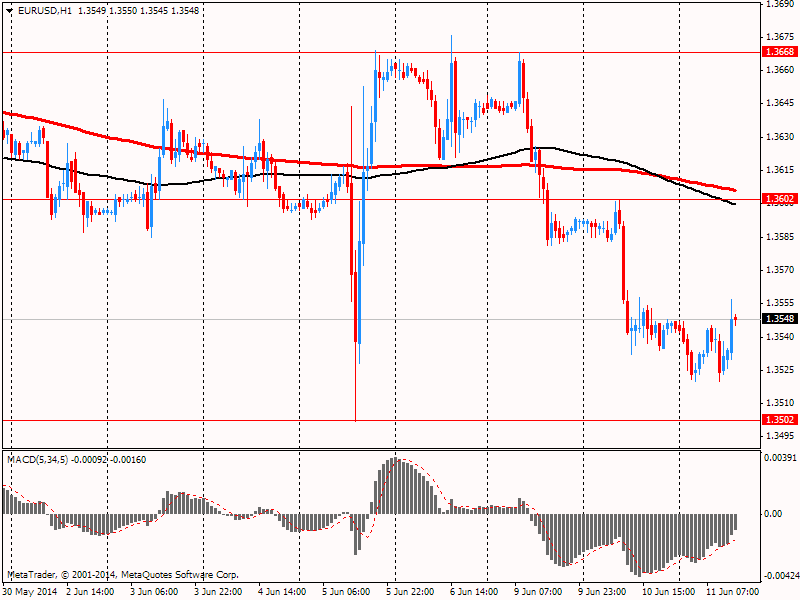The image size is (800, 600).
Task: Select the 1.3615 price axis value
Action: [780, 170]
